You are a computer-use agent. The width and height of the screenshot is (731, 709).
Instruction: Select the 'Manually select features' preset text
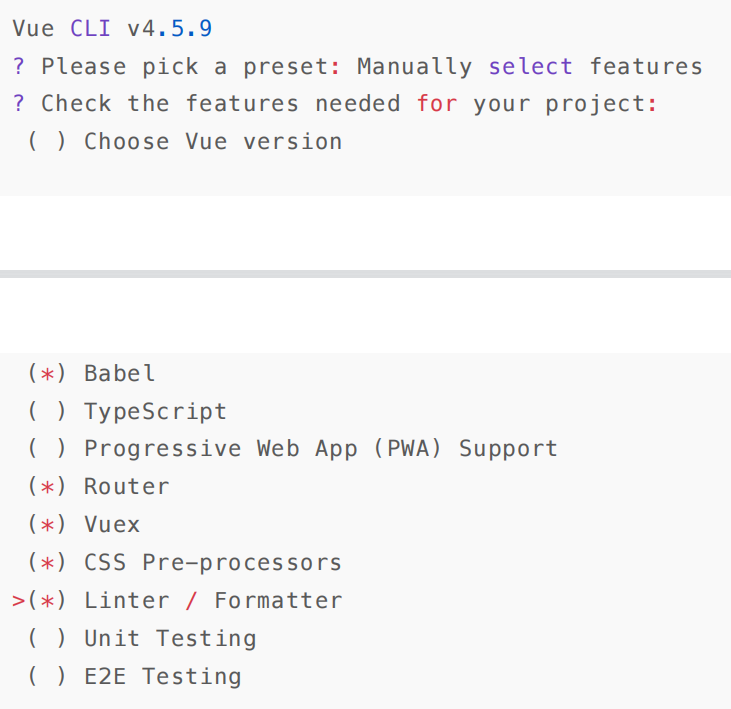(529, 67)
